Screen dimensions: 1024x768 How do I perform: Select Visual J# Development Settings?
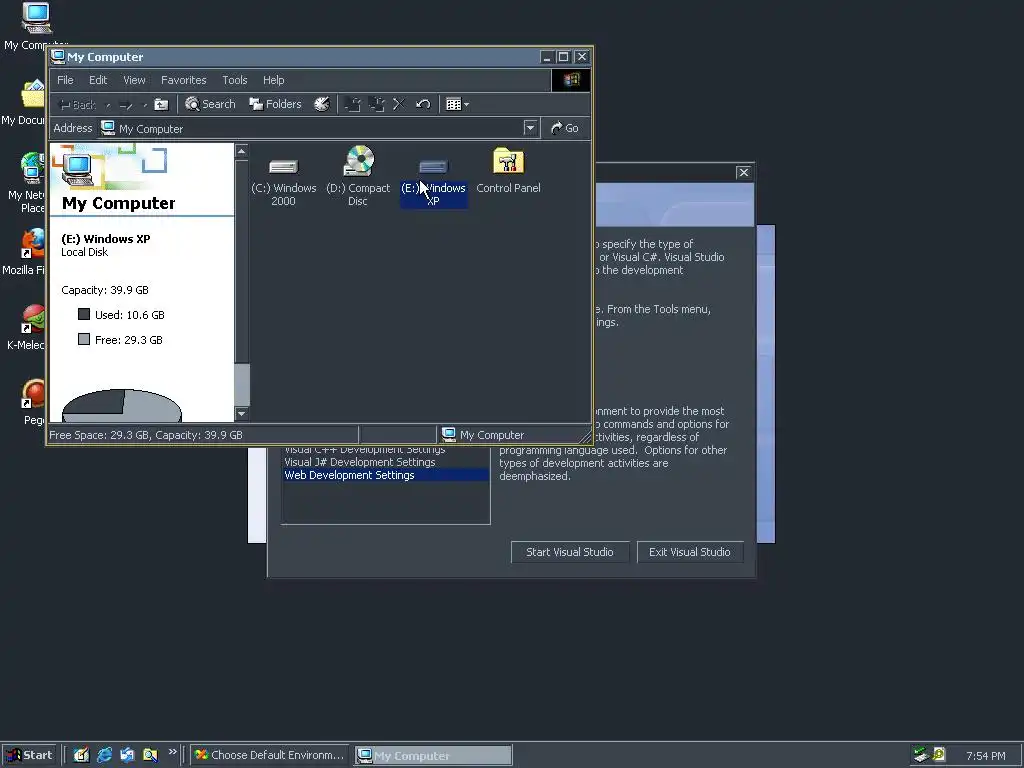(x=360, y=462)
